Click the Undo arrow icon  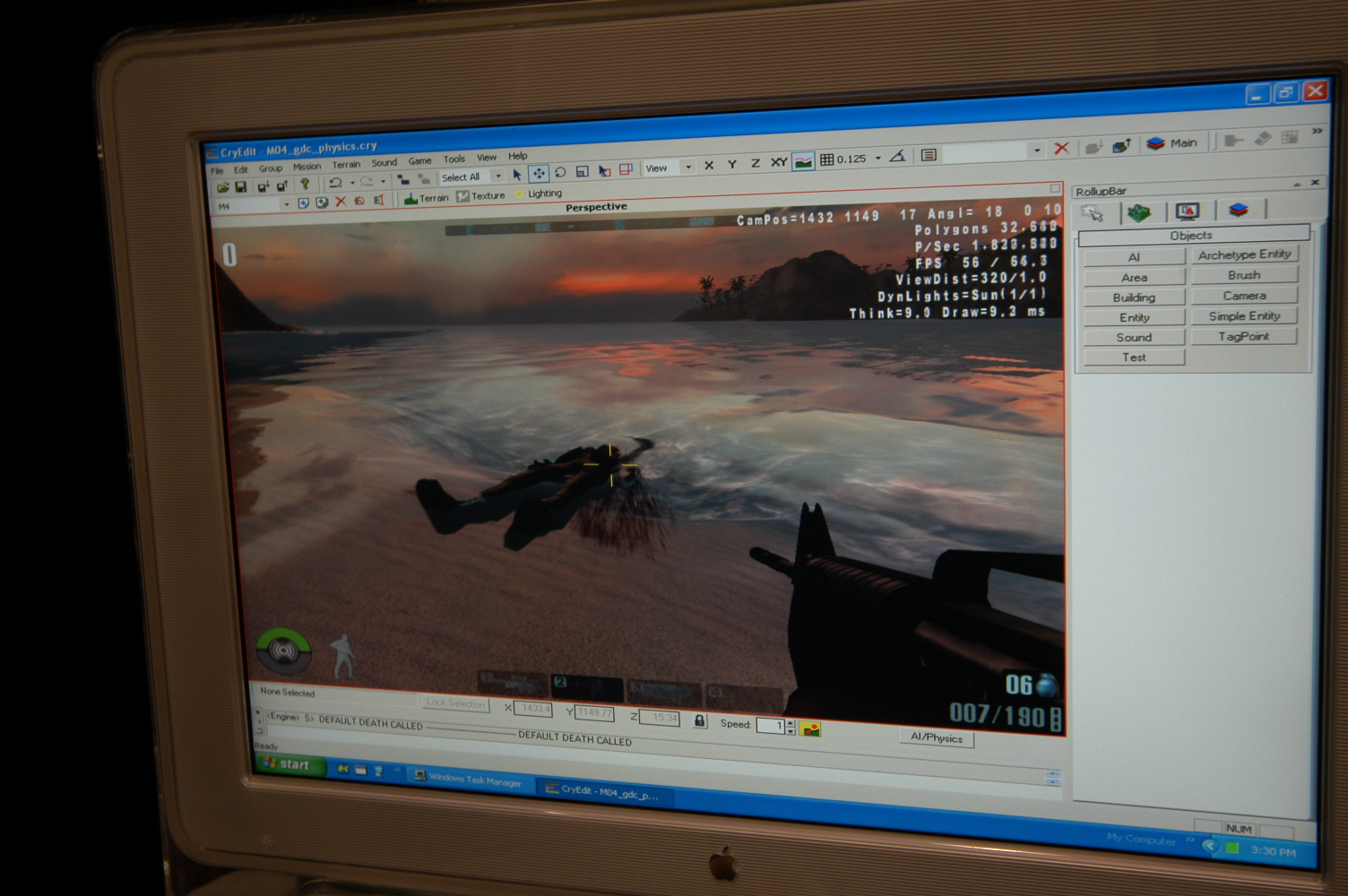click(x=335, y=183)
